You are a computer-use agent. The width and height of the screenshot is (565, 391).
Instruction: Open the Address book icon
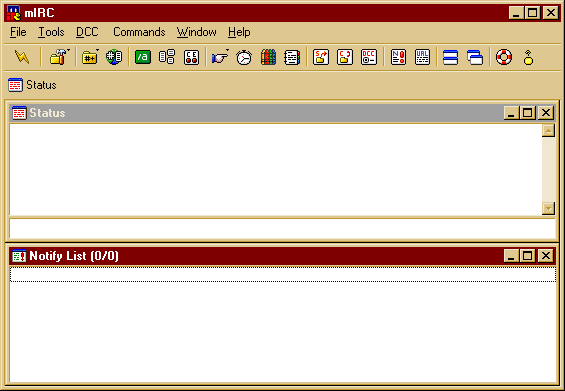point(292,57)
